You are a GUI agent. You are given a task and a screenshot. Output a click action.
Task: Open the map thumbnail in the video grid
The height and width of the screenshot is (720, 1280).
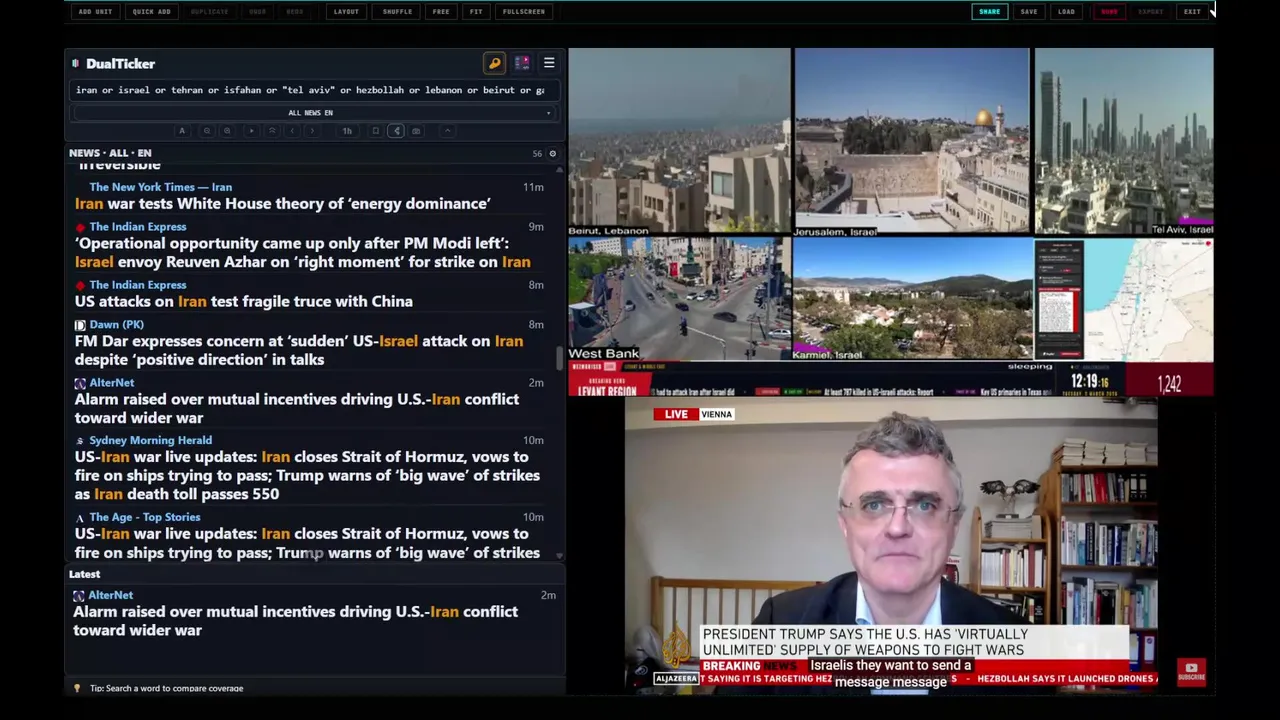tap(1124, 299)
